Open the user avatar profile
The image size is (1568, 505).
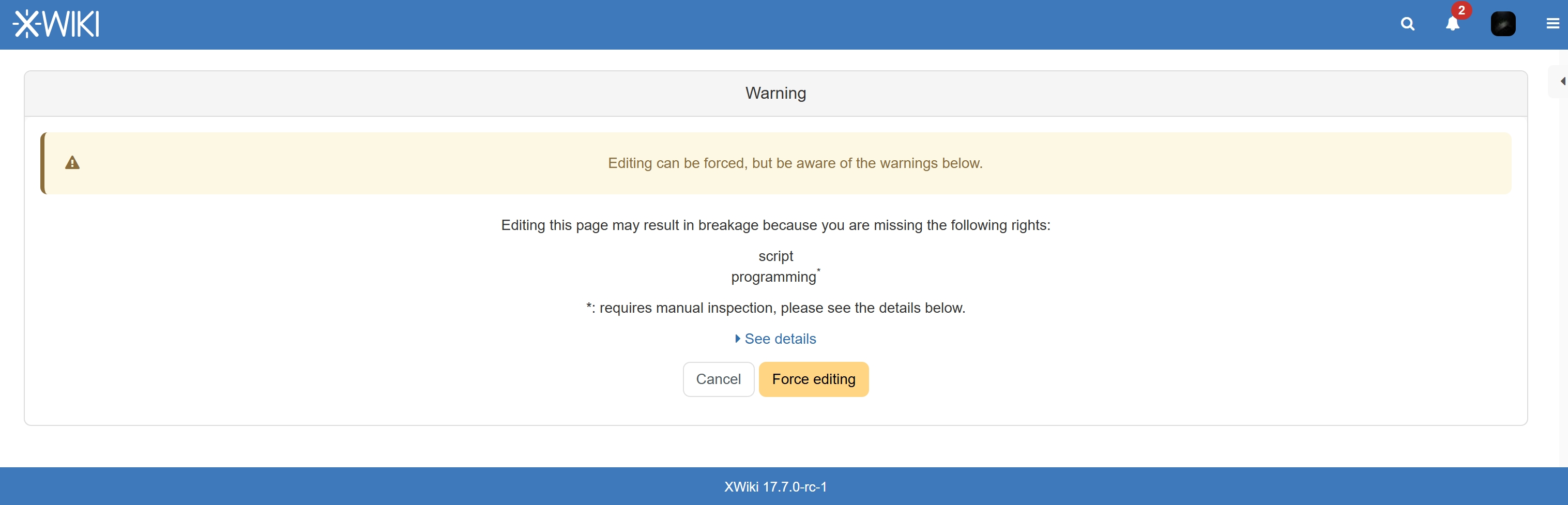[x=1502, y=24]
